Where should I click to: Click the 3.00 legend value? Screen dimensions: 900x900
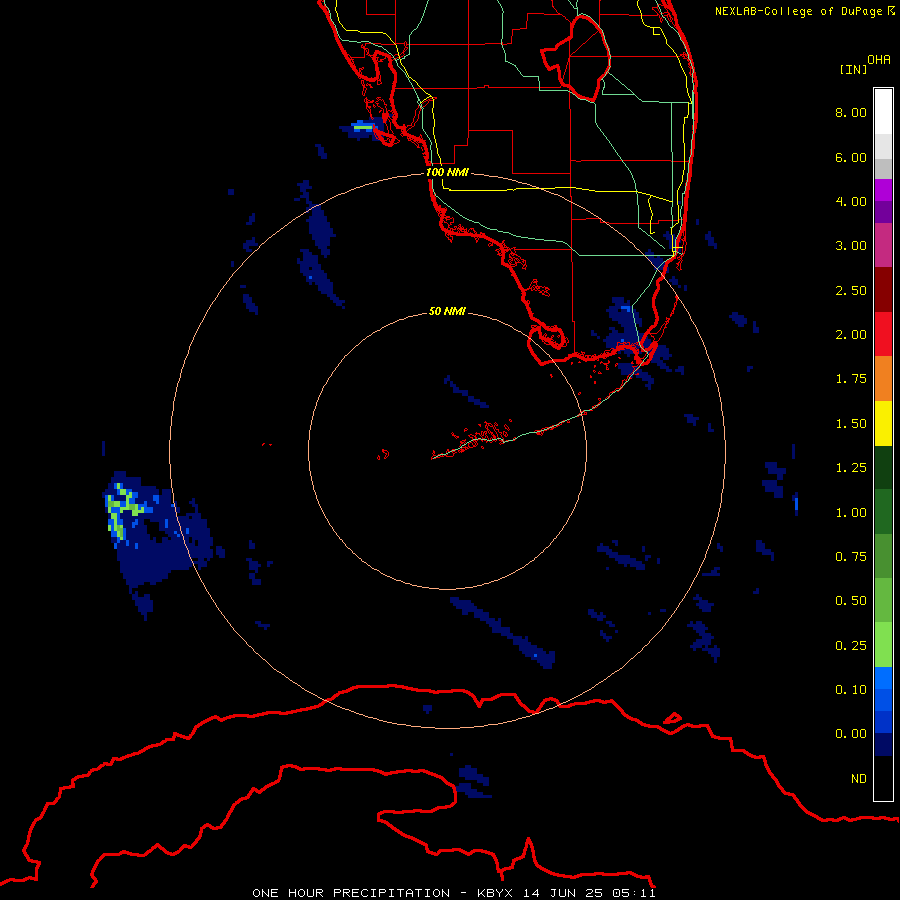[851, 246]
